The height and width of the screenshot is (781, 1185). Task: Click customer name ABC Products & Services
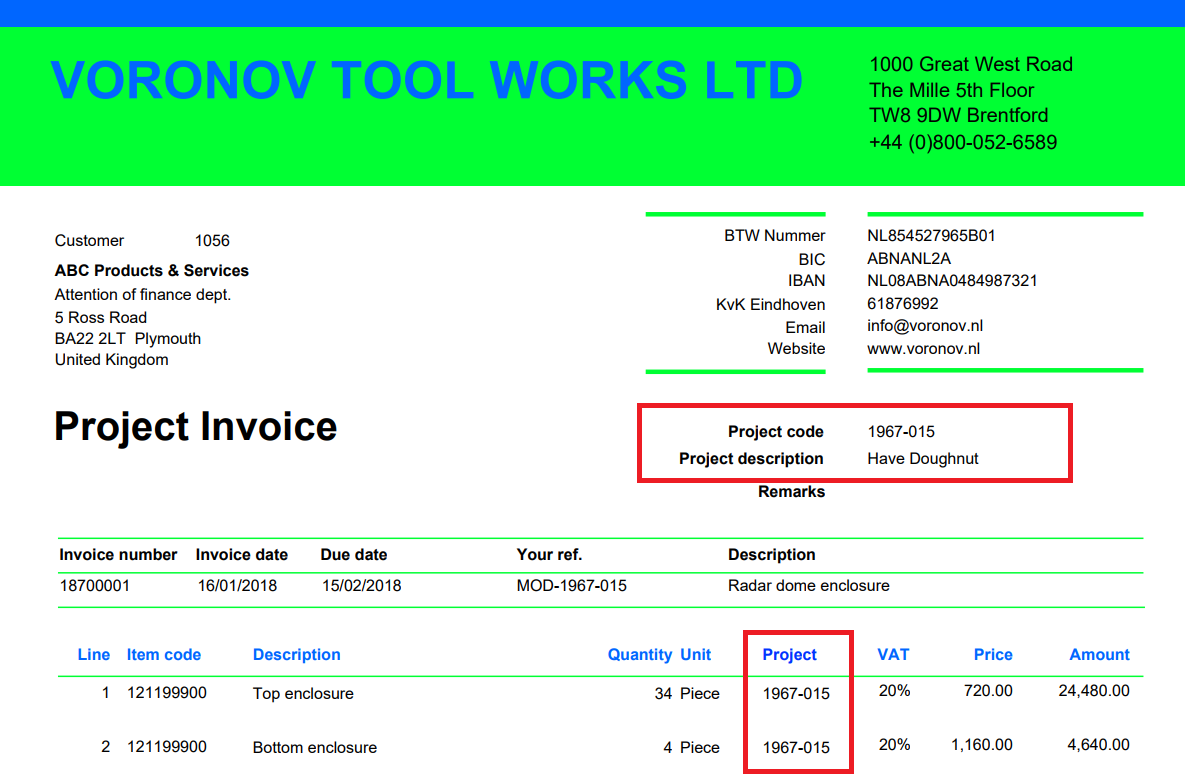click(x=152, y=271)
